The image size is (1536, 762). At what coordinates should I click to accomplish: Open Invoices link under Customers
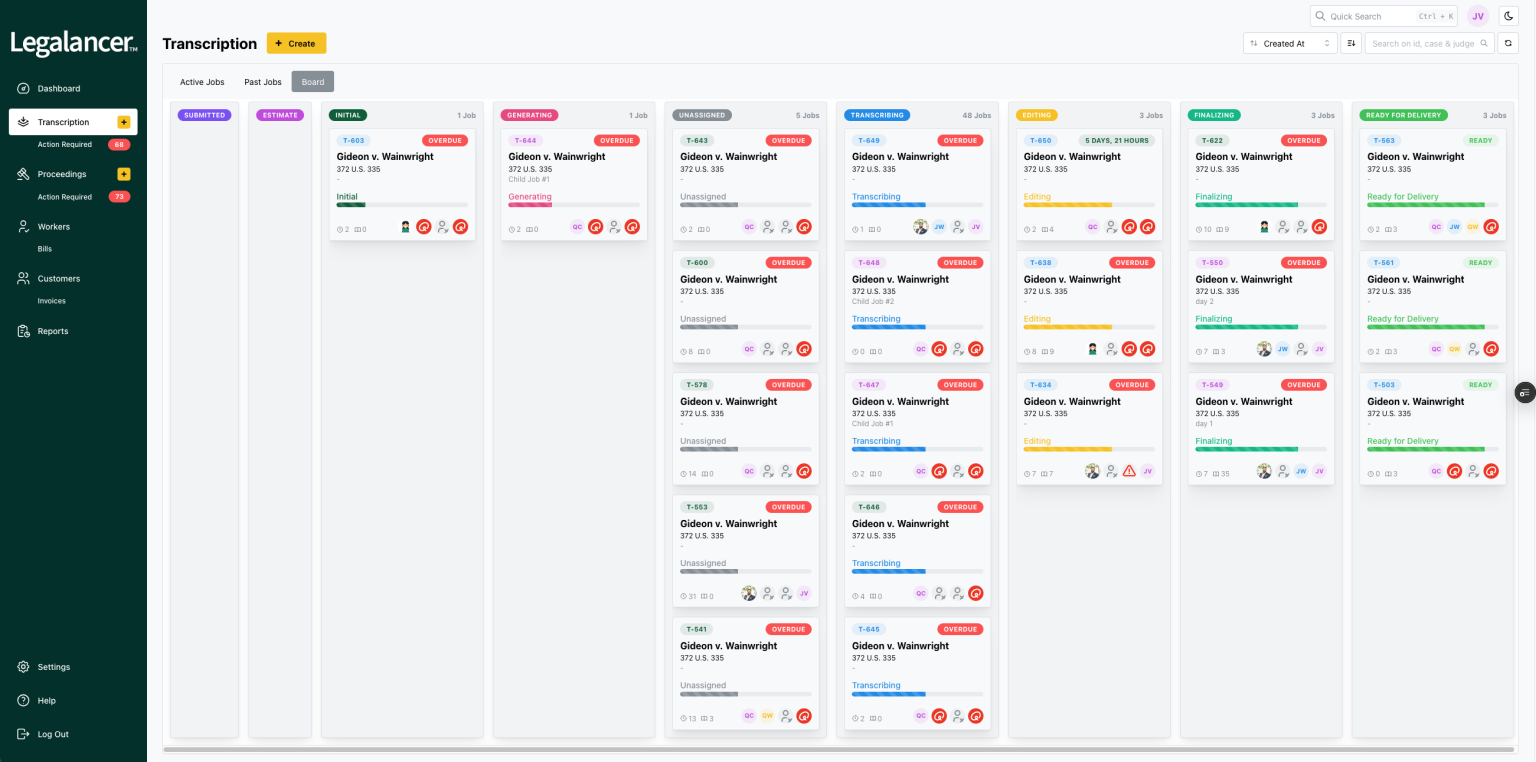[52, 301]
